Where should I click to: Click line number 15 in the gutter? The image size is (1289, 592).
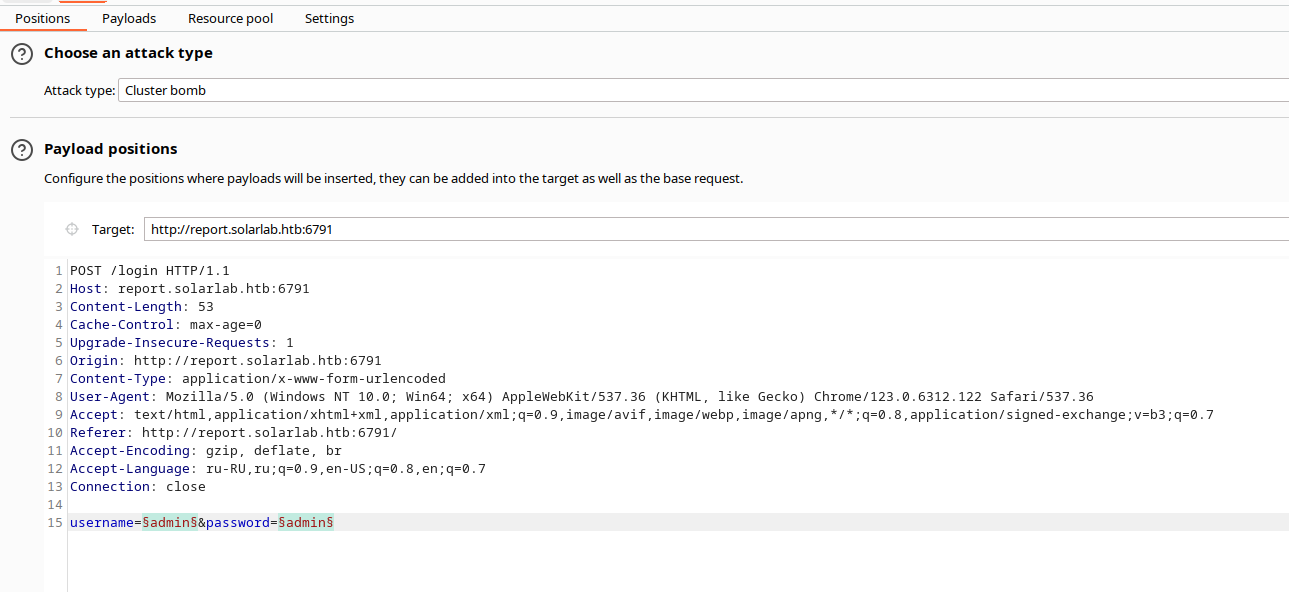(x=55, y=523)
